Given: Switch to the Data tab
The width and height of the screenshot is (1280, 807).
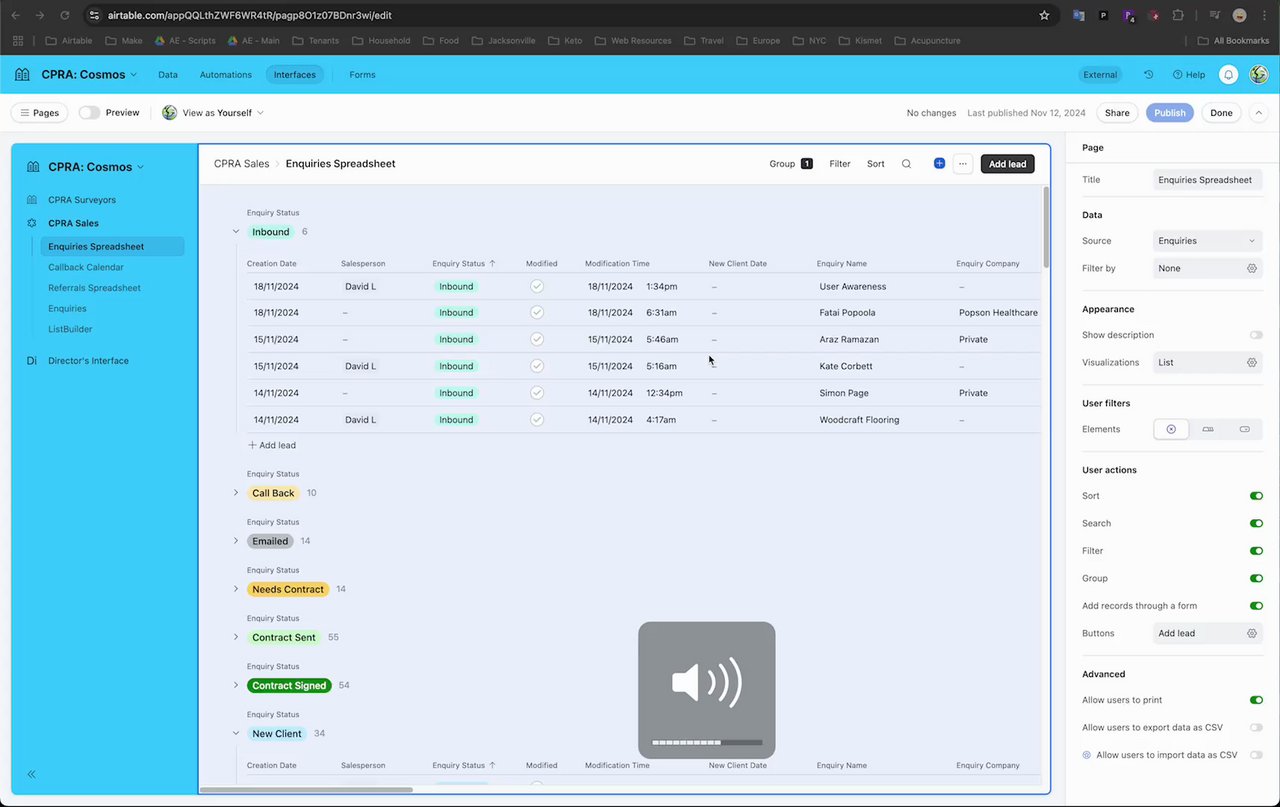Looking at the screenshot, I should click(168, 75).
